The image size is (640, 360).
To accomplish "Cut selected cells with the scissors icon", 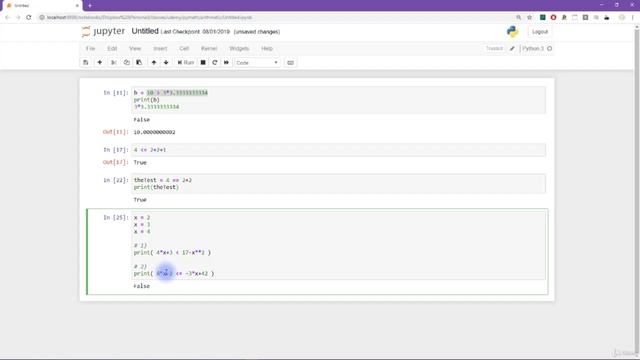I will click(x=114, y=62).
